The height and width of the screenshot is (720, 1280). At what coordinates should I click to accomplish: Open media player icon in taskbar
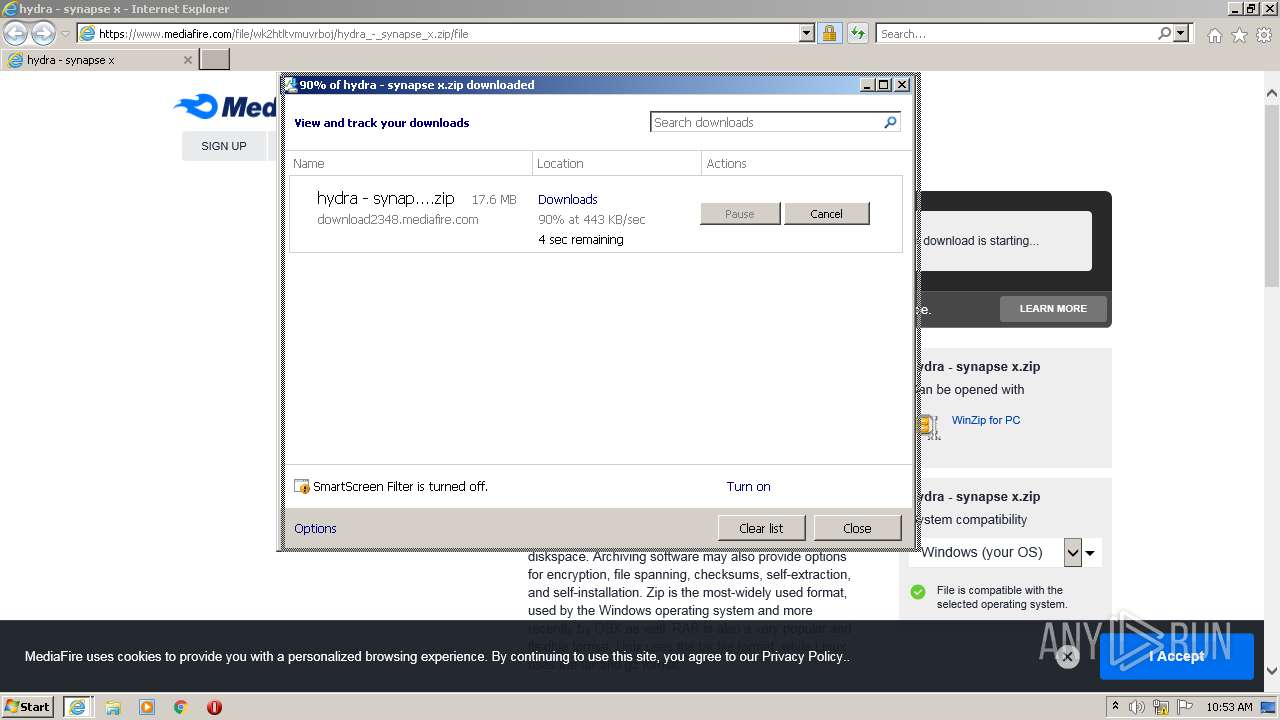(x=147, y=707)
